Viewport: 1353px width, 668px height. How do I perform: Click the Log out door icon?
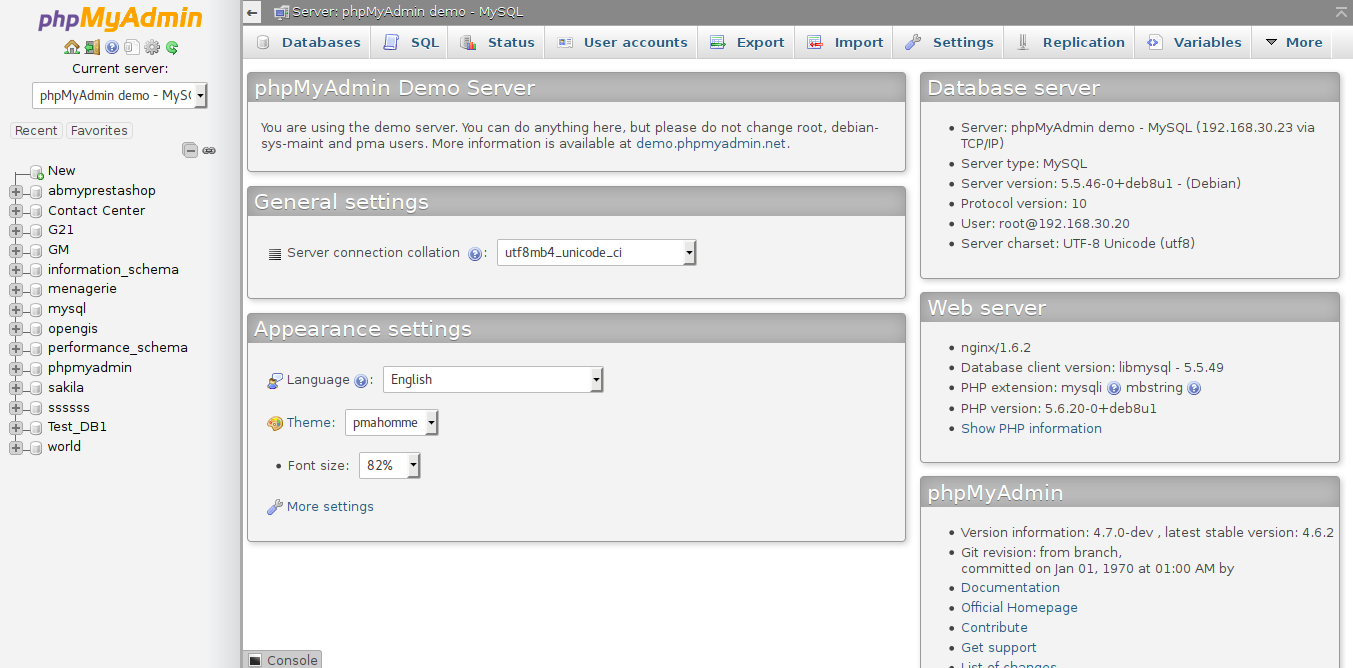(x=92, y=47)
